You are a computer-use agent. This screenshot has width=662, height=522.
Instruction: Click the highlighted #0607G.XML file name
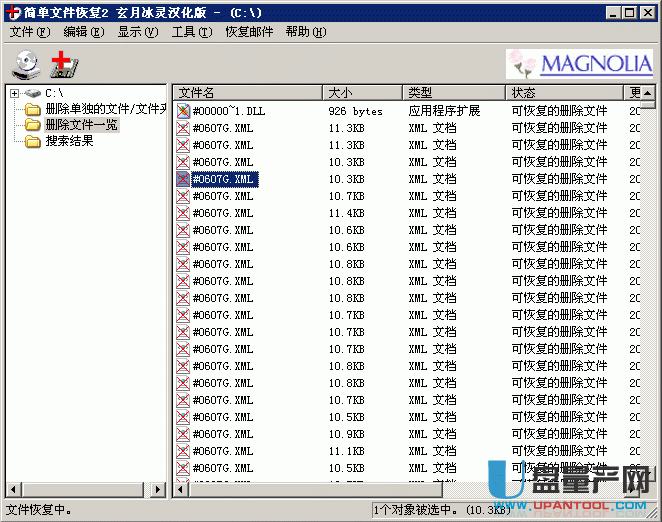coord(225,179)
